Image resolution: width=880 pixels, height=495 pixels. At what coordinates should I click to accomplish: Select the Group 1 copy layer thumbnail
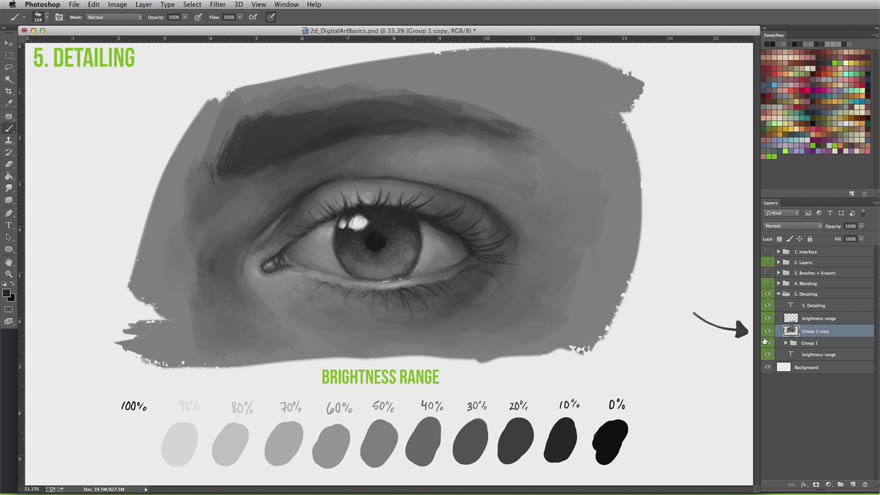click(x=791, y=331)
